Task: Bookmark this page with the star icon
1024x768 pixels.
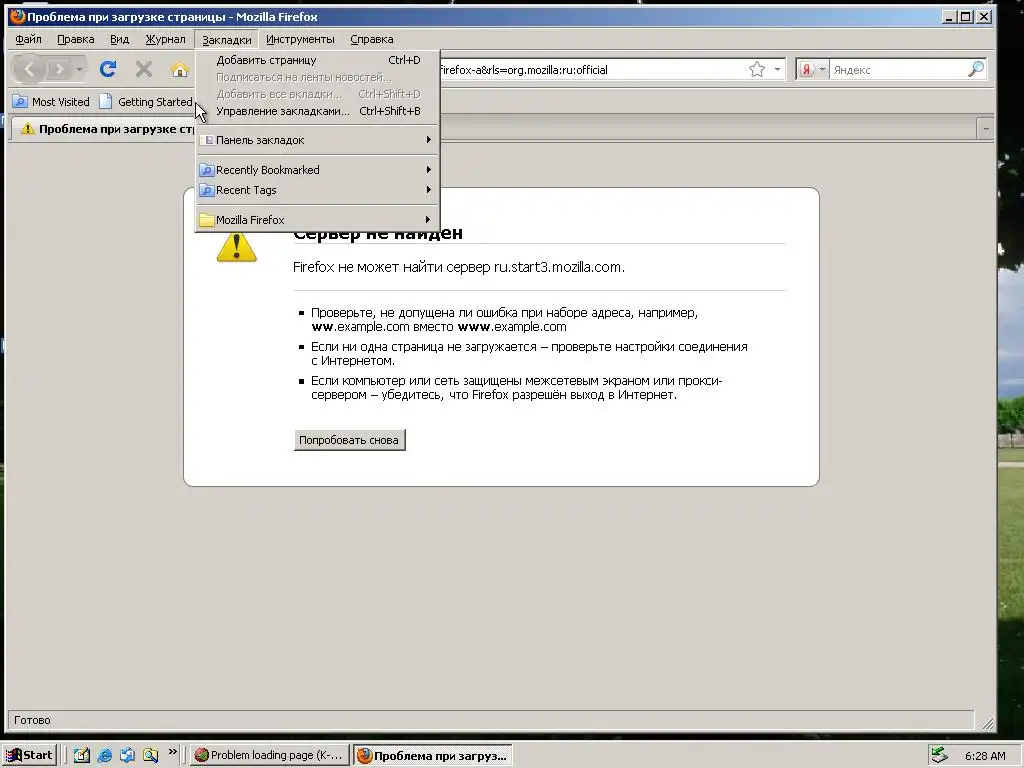Action: tap(757, 69)
